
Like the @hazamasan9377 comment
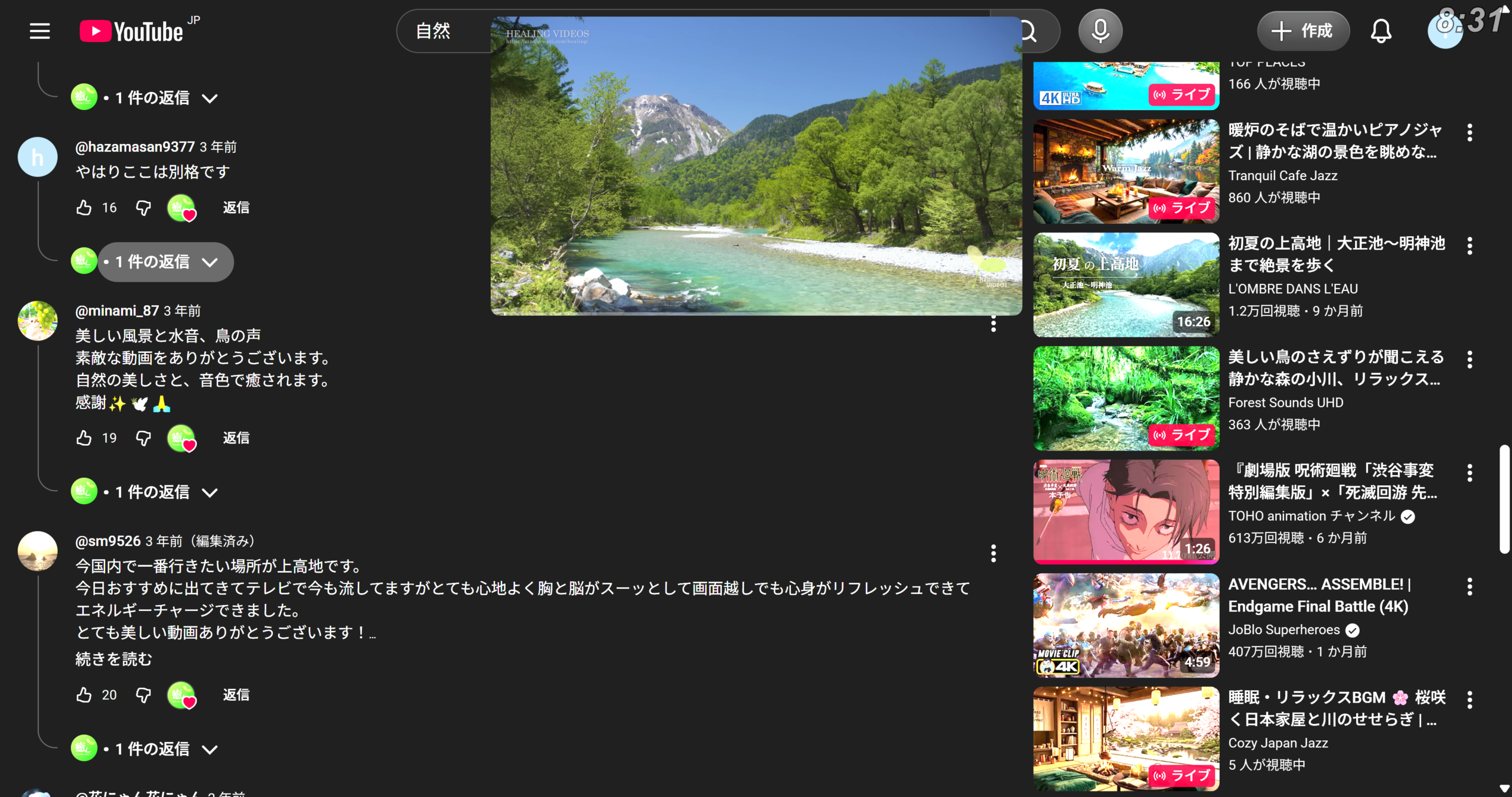coord(84,207)
